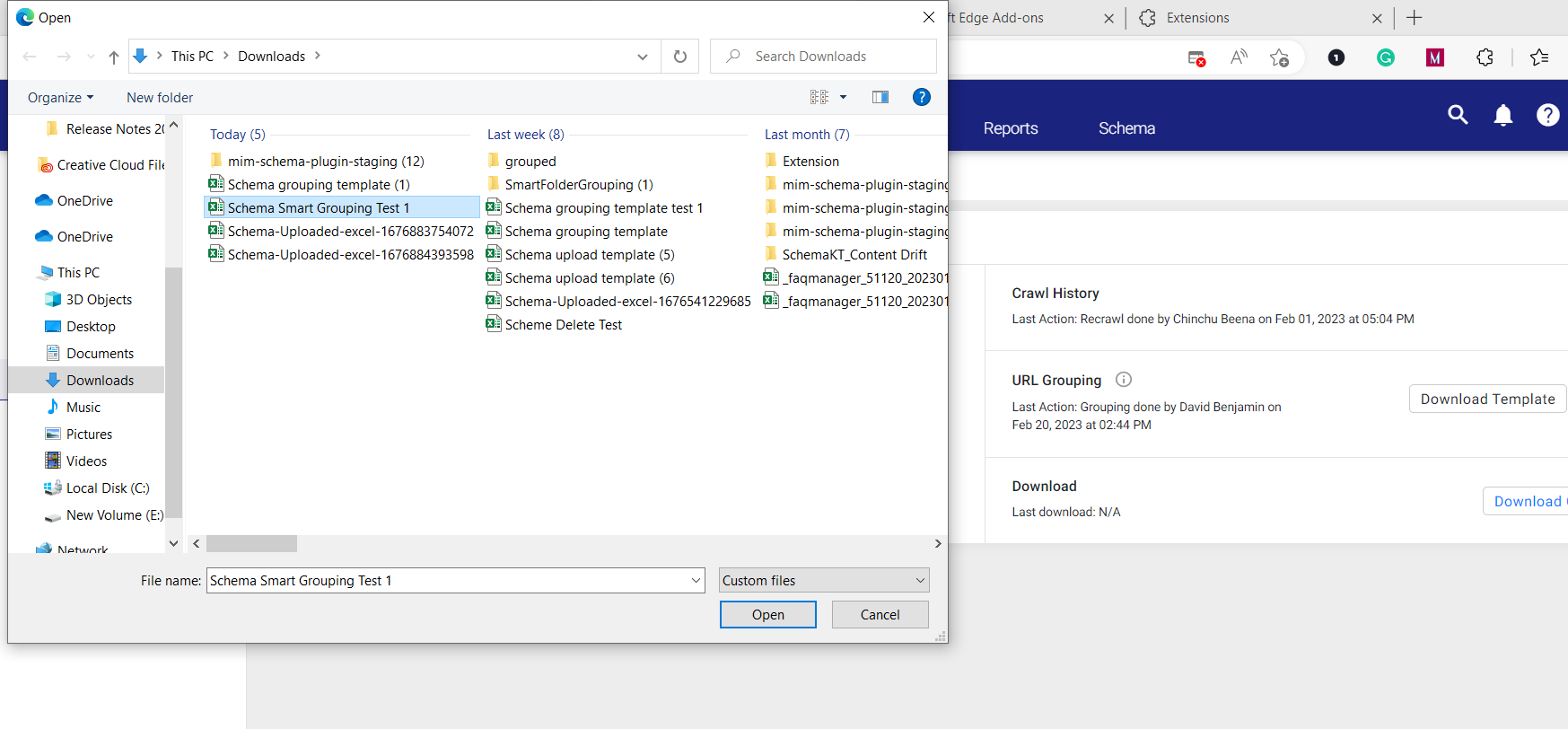The width and height of the screenshot is (1568, 729).
Task: Change view layout icon in dialog
Action: (x=819, y=97)
